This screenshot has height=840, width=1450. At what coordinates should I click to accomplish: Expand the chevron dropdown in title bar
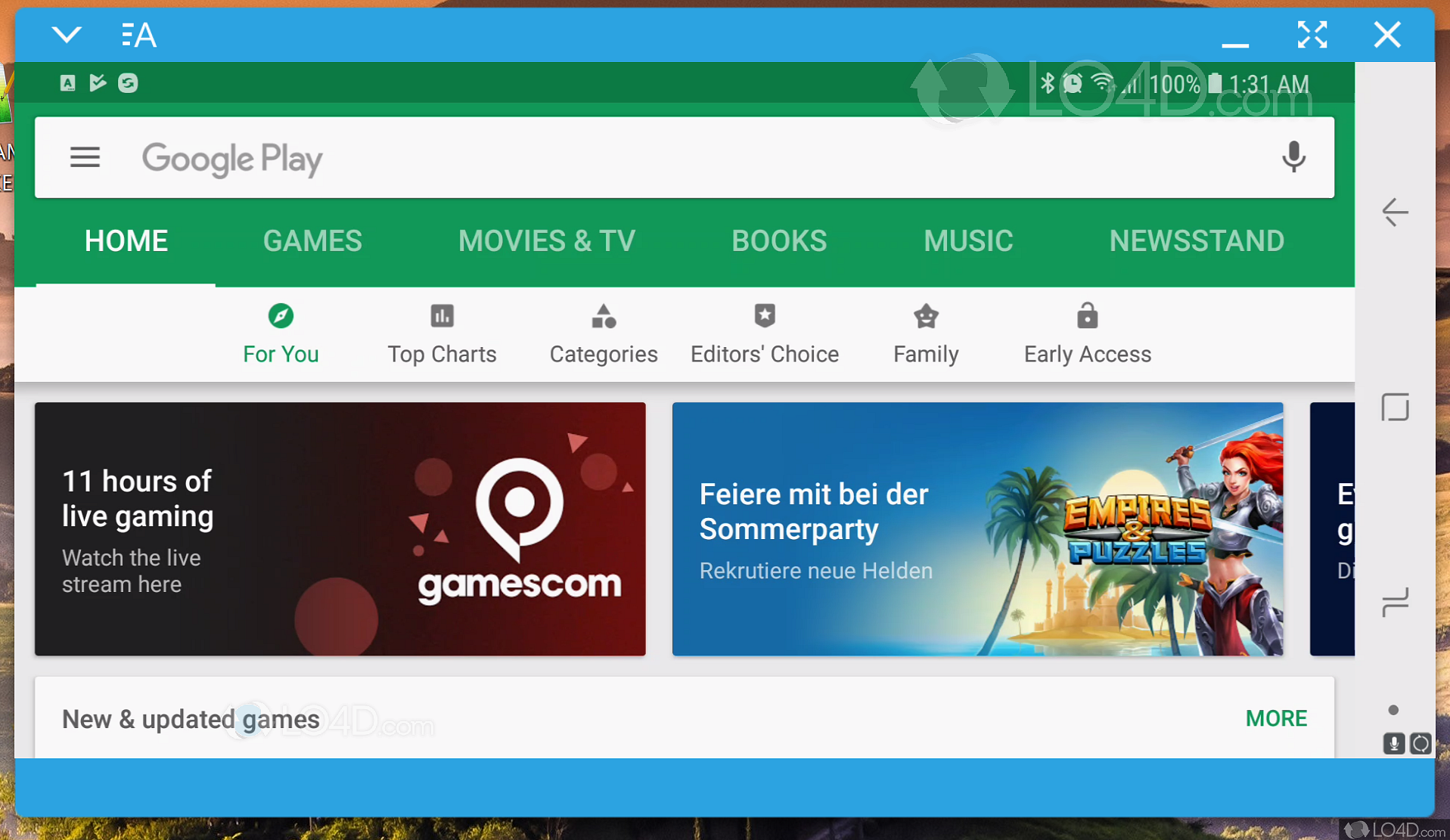[67, 35]
